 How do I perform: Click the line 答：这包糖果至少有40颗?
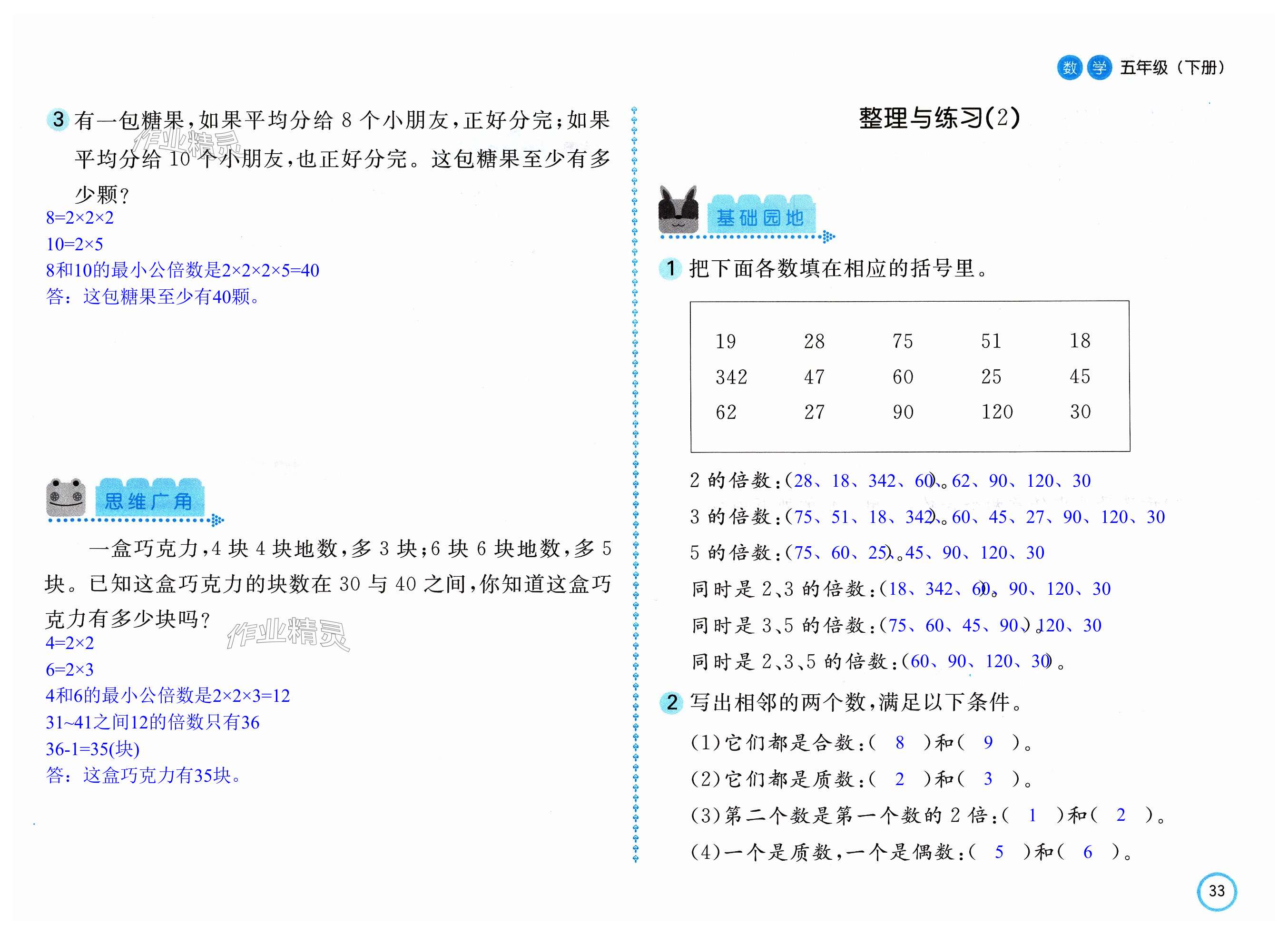[x=152, y=296]
